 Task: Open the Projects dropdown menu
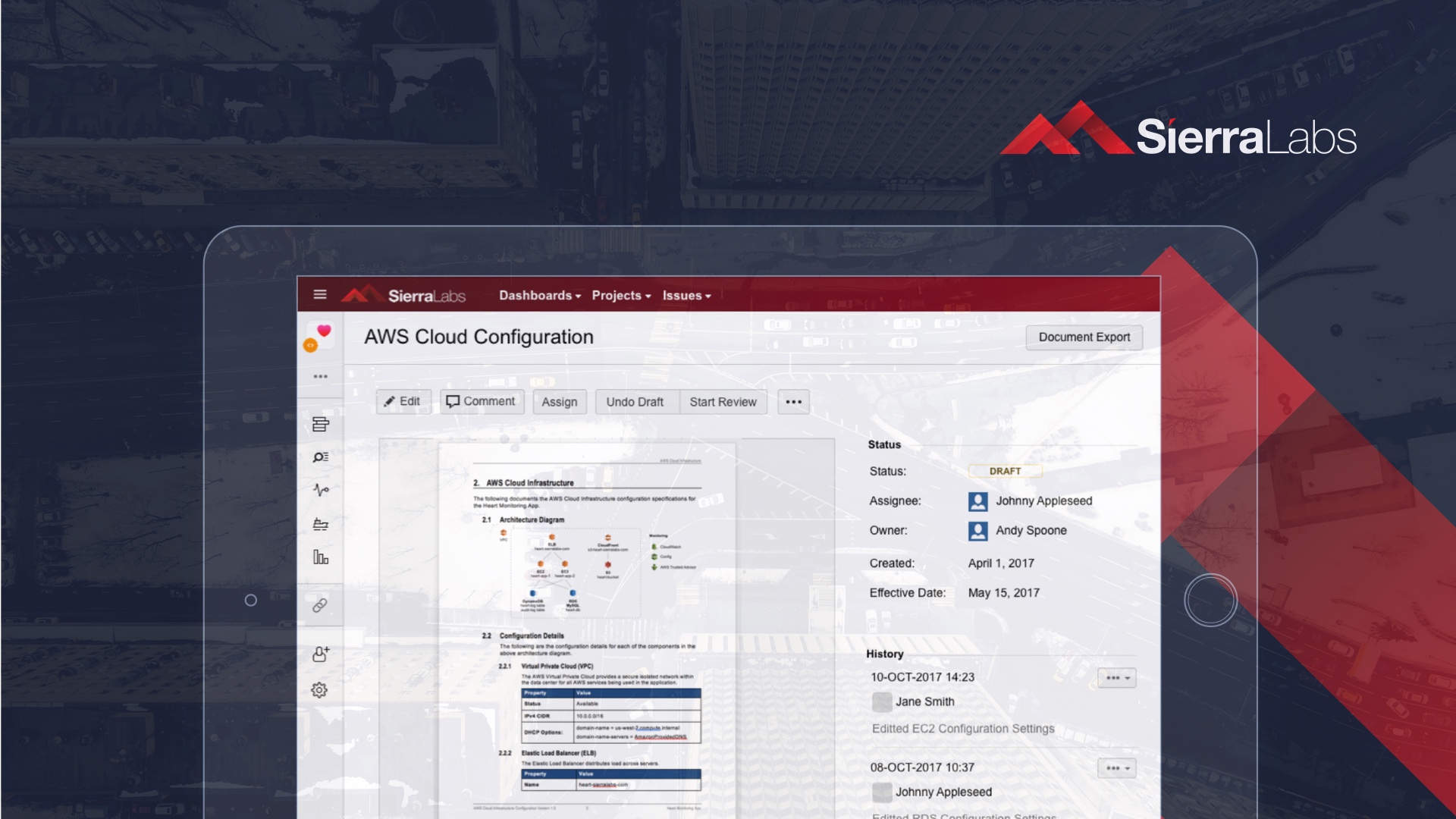point(621,296)
